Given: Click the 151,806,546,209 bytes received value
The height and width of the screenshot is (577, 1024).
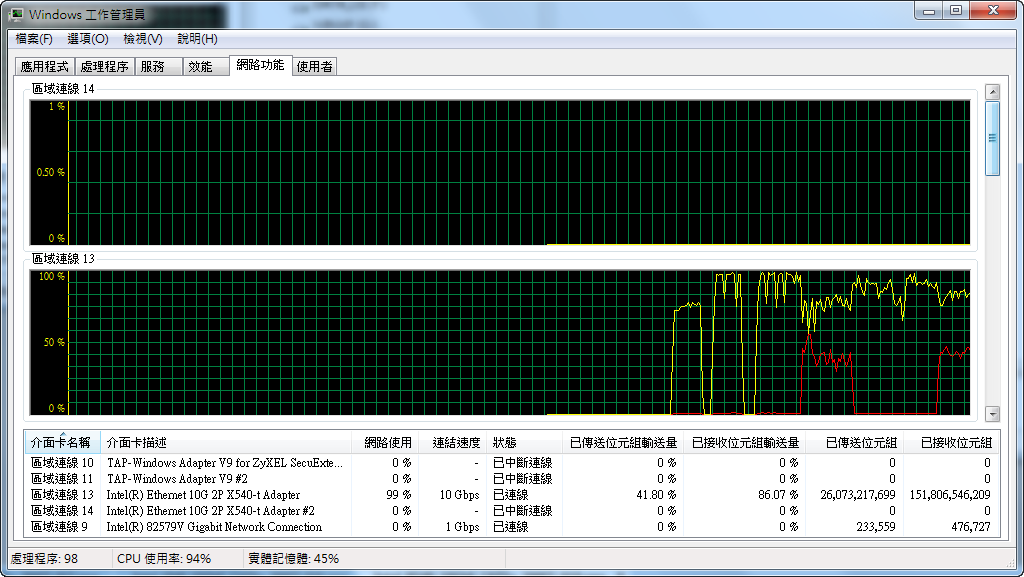Looking at the screenshot, I should tap(950, 495).
